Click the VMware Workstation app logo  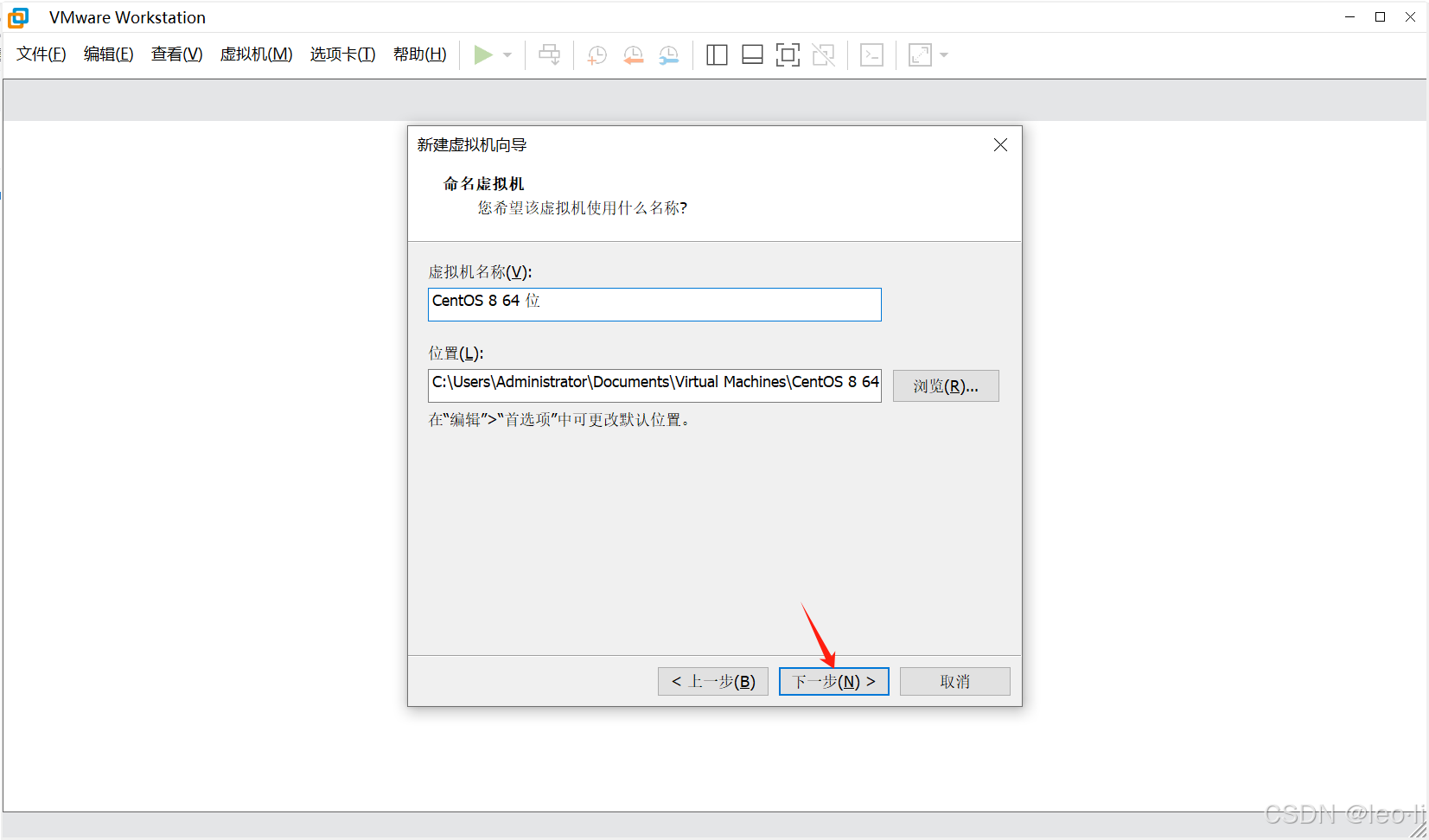(x=18, y=17)
